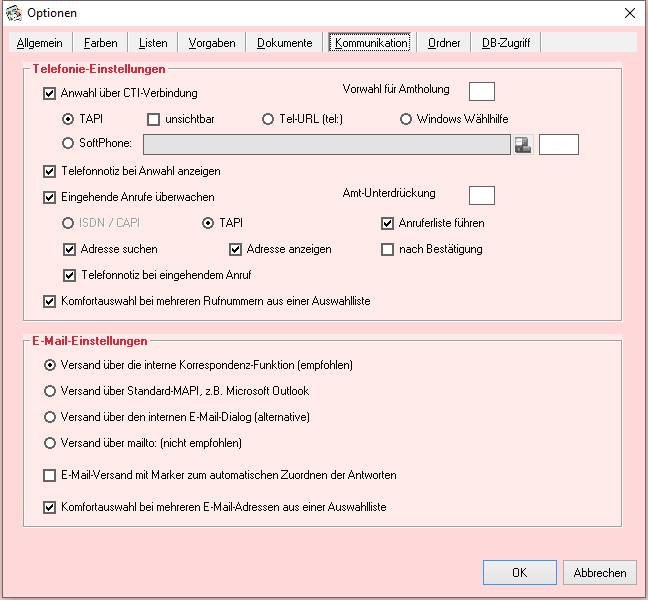The image size is (648, 600).
Task: Switch to the Allgemein tab
Action: click(x=40, y=43)
